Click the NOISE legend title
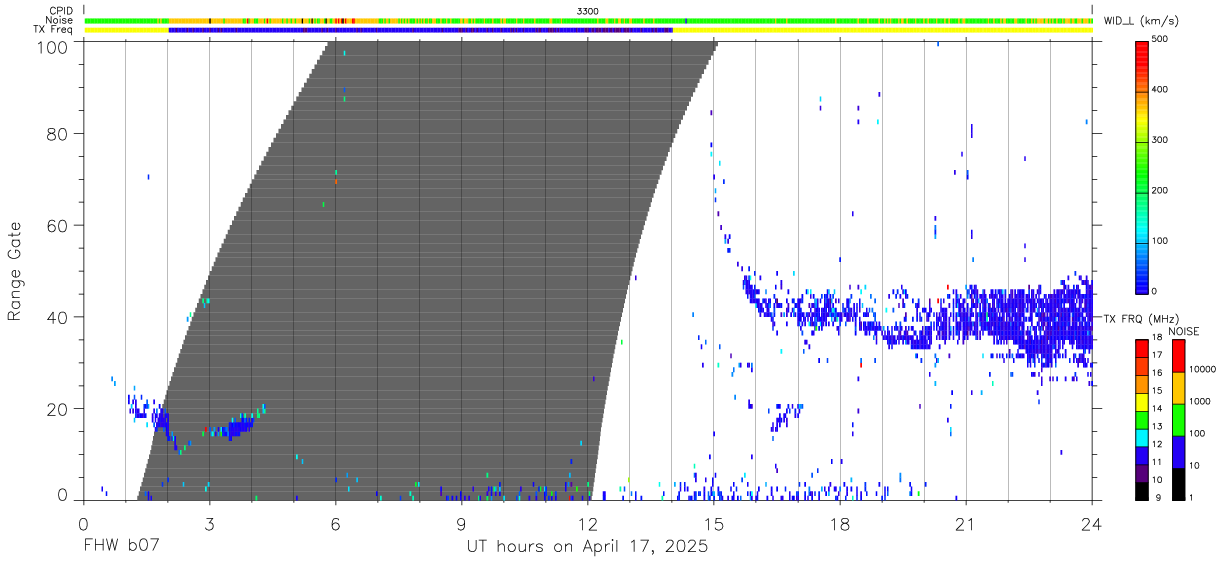1228x567 pixels. point(1183,331)
